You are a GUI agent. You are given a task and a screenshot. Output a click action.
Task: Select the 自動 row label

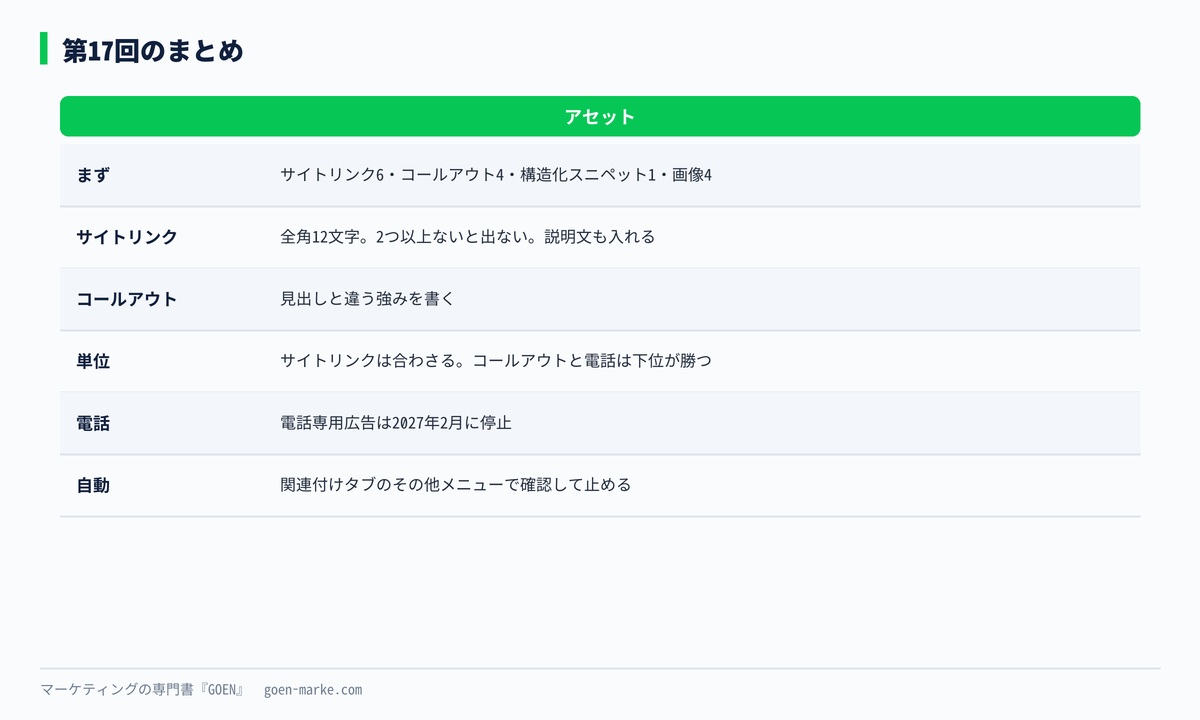click(93, 485)
